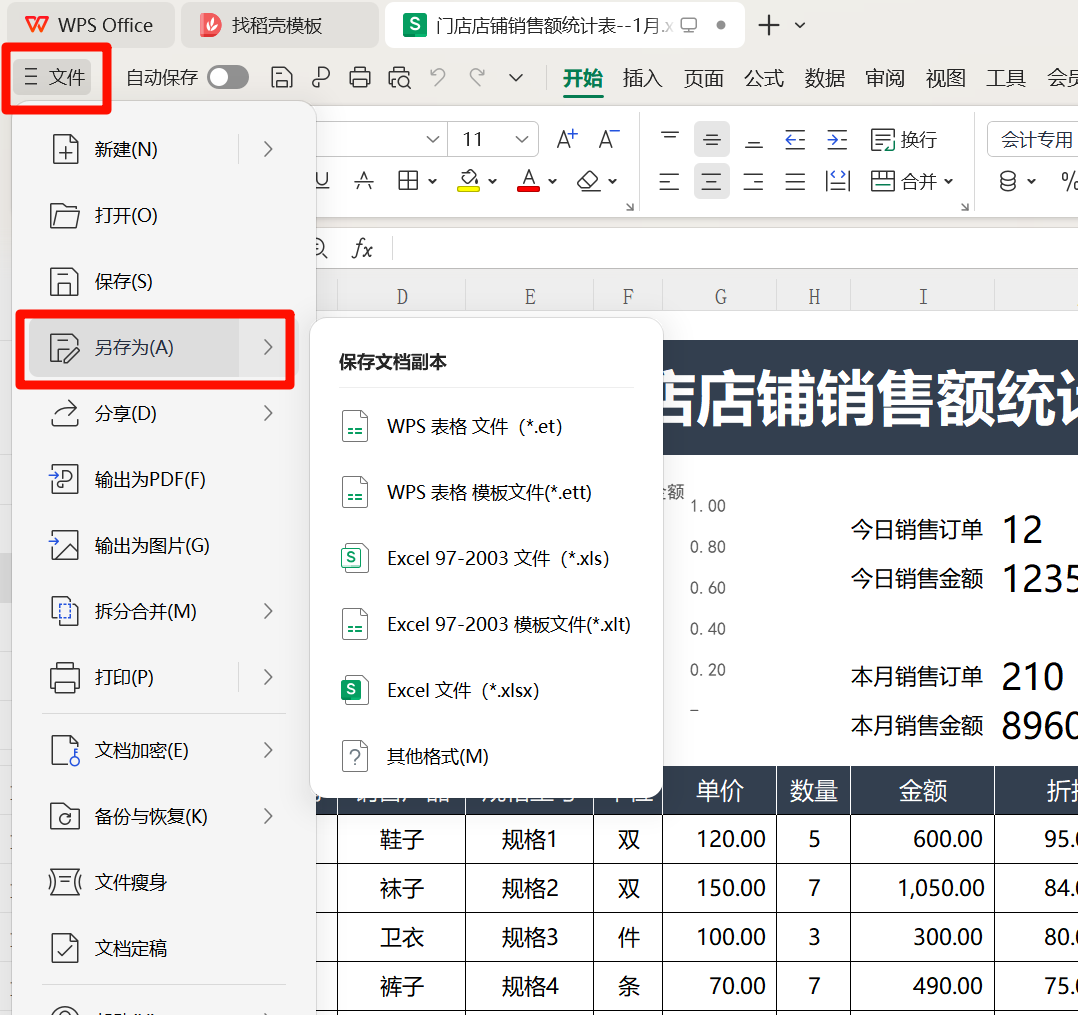
Task: Toggle center horizontal alignment
Action: [711, 181]
